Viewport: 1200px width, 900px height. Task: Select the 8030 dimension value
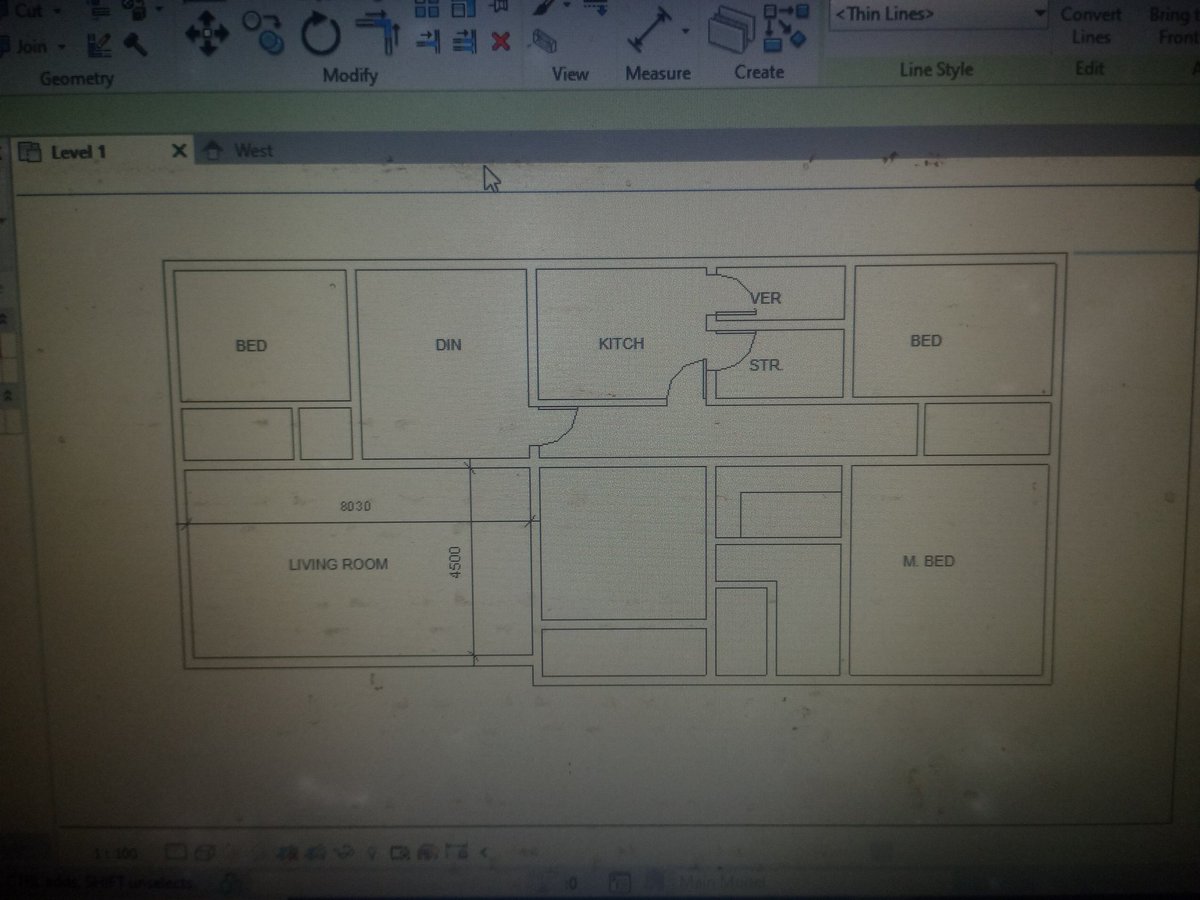pos(355,506)
